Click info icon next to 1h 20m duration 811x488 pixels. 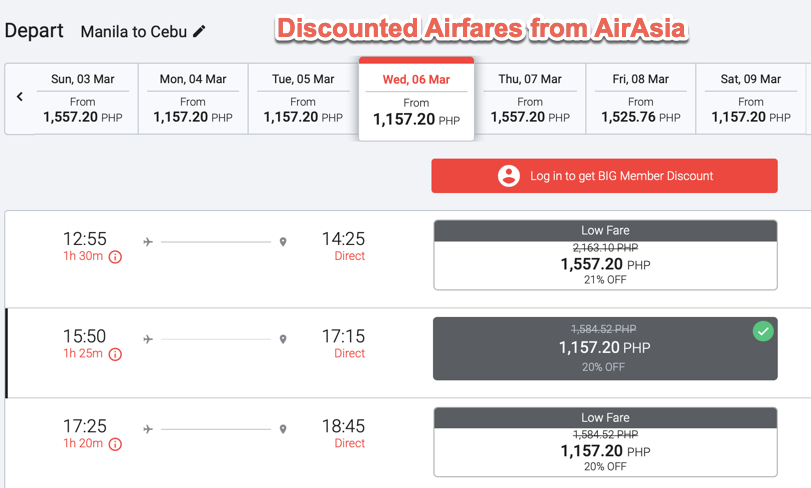(115, 444)
